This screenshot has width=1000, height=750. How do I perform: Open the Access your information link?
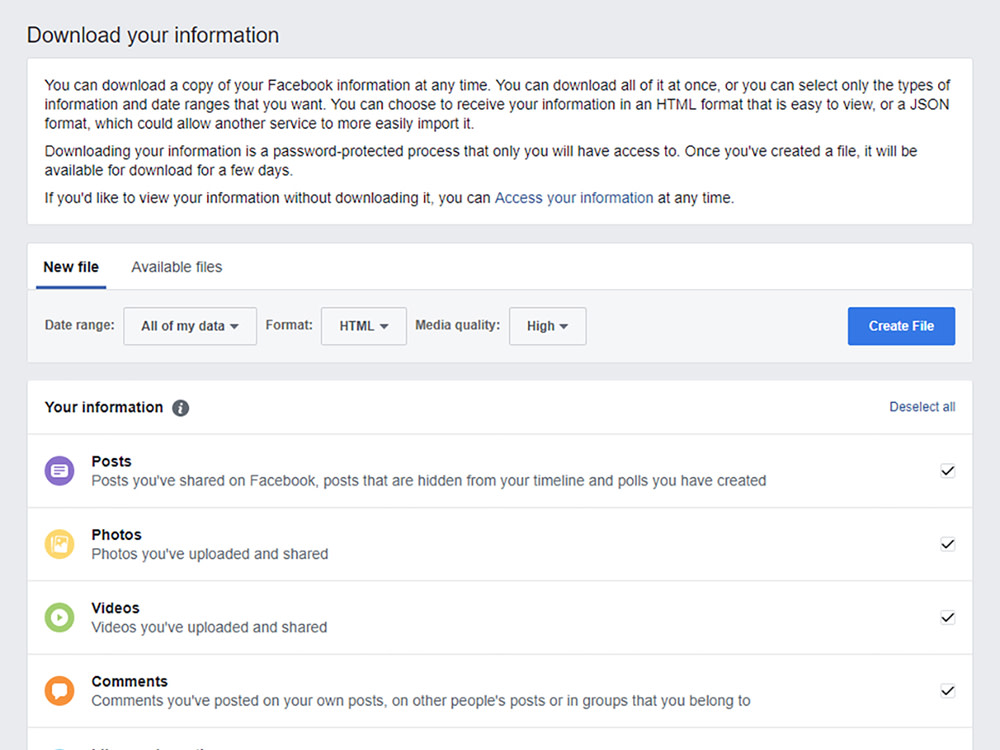[x=573, y=197]
